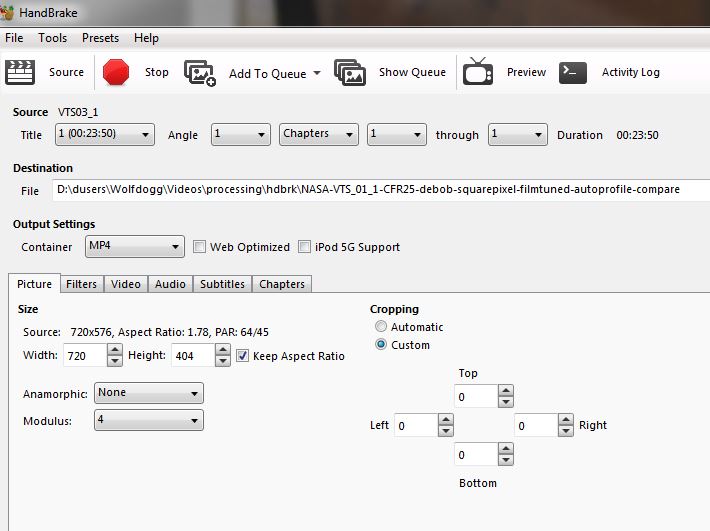This screenshot has width=710, height=531.
Task: Uncheck the Keep Aspect Ratio checkbox
Action: (x=242, y=356)
